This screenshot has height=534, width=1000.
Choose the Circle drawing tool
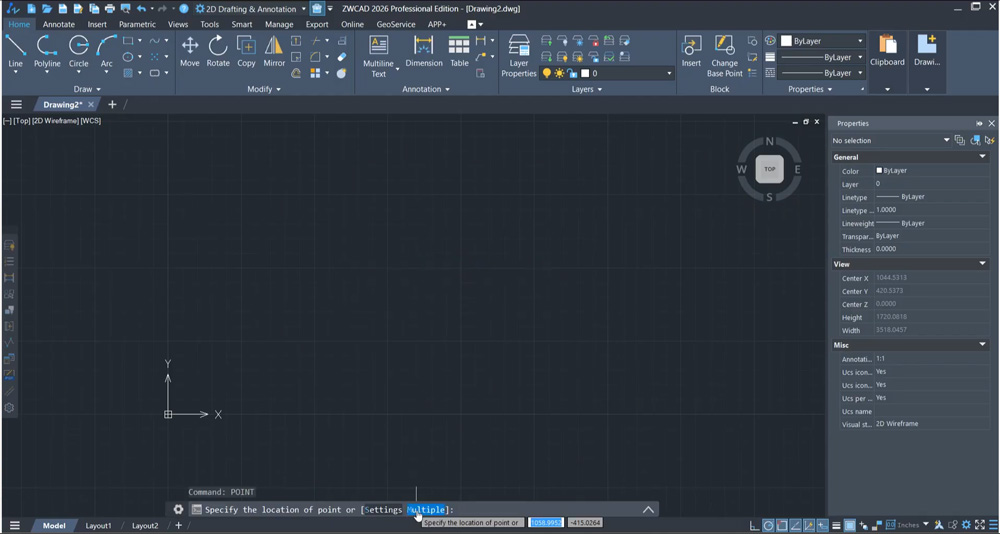point(78,52)
